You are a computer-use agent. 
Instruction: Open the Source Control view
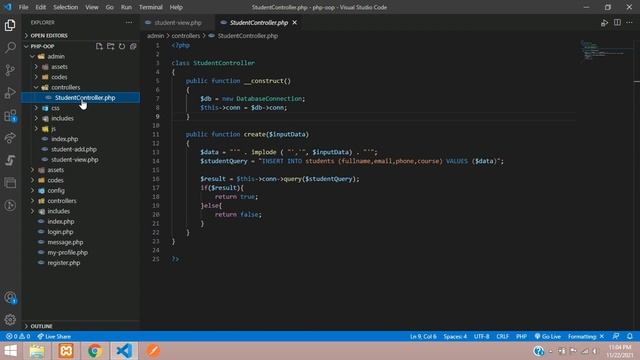pos(10,70)
